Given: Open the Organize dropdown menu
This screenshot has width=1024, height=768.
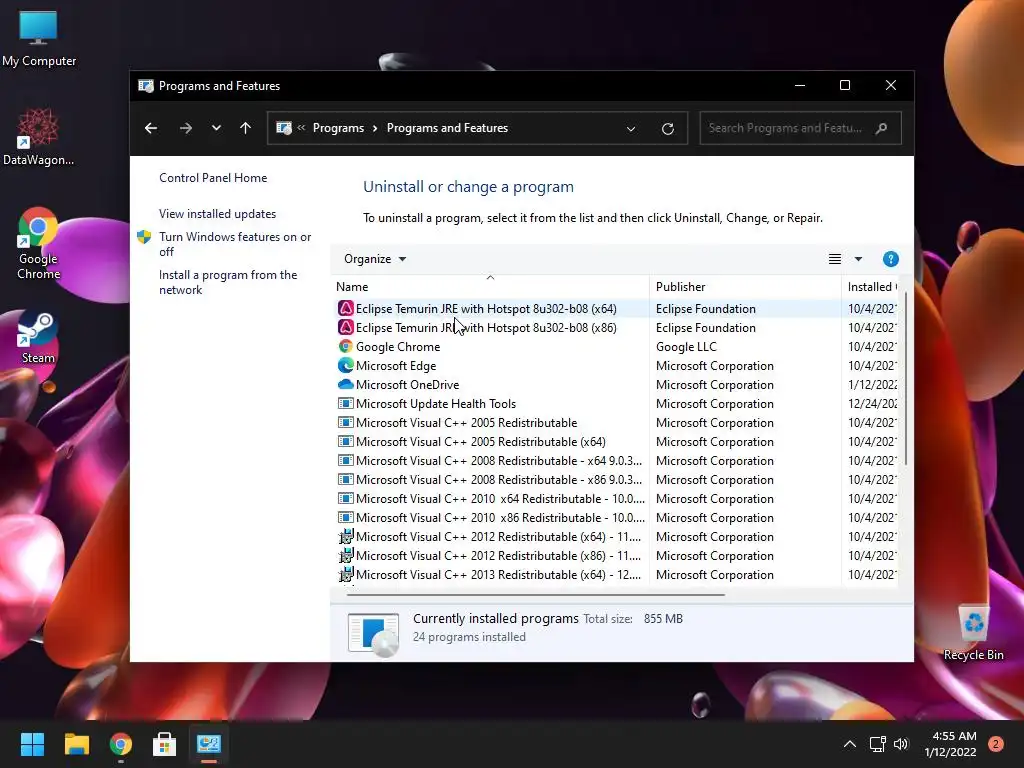Looking at the screenshot, I should point(375,259).
